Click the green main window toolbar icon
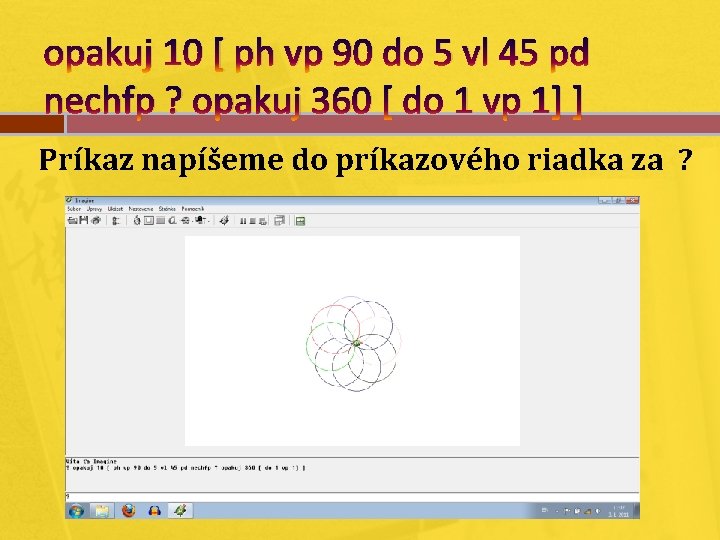This screenshot has height=540, width=720. (300, 221)
